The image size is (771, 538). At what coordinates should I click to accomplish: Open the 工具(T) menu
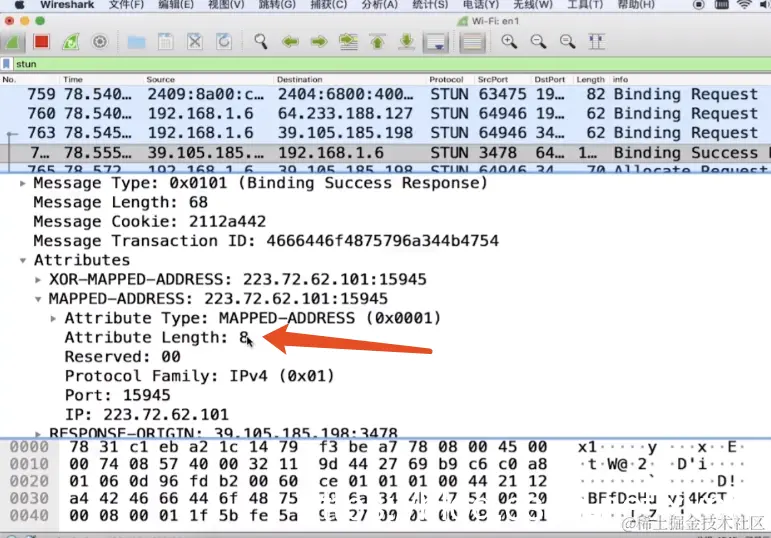[x=585, y=5]
